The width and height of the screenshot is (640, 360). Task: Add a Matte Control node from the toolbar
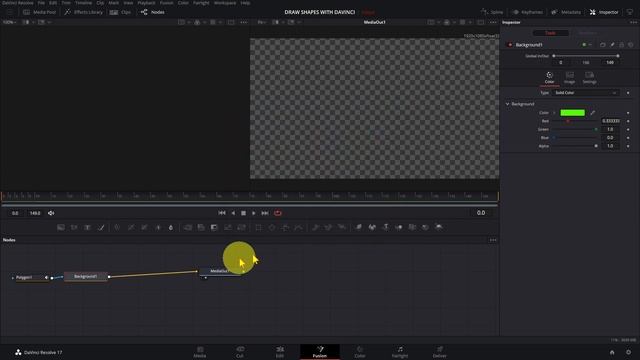click(214, 227)
